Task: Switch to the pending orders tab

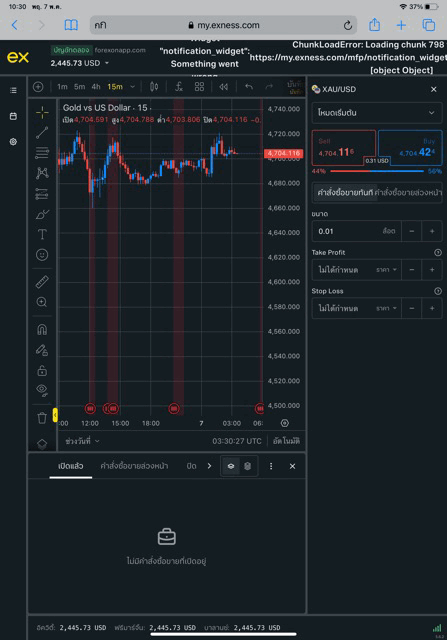Action: [134, 466]
